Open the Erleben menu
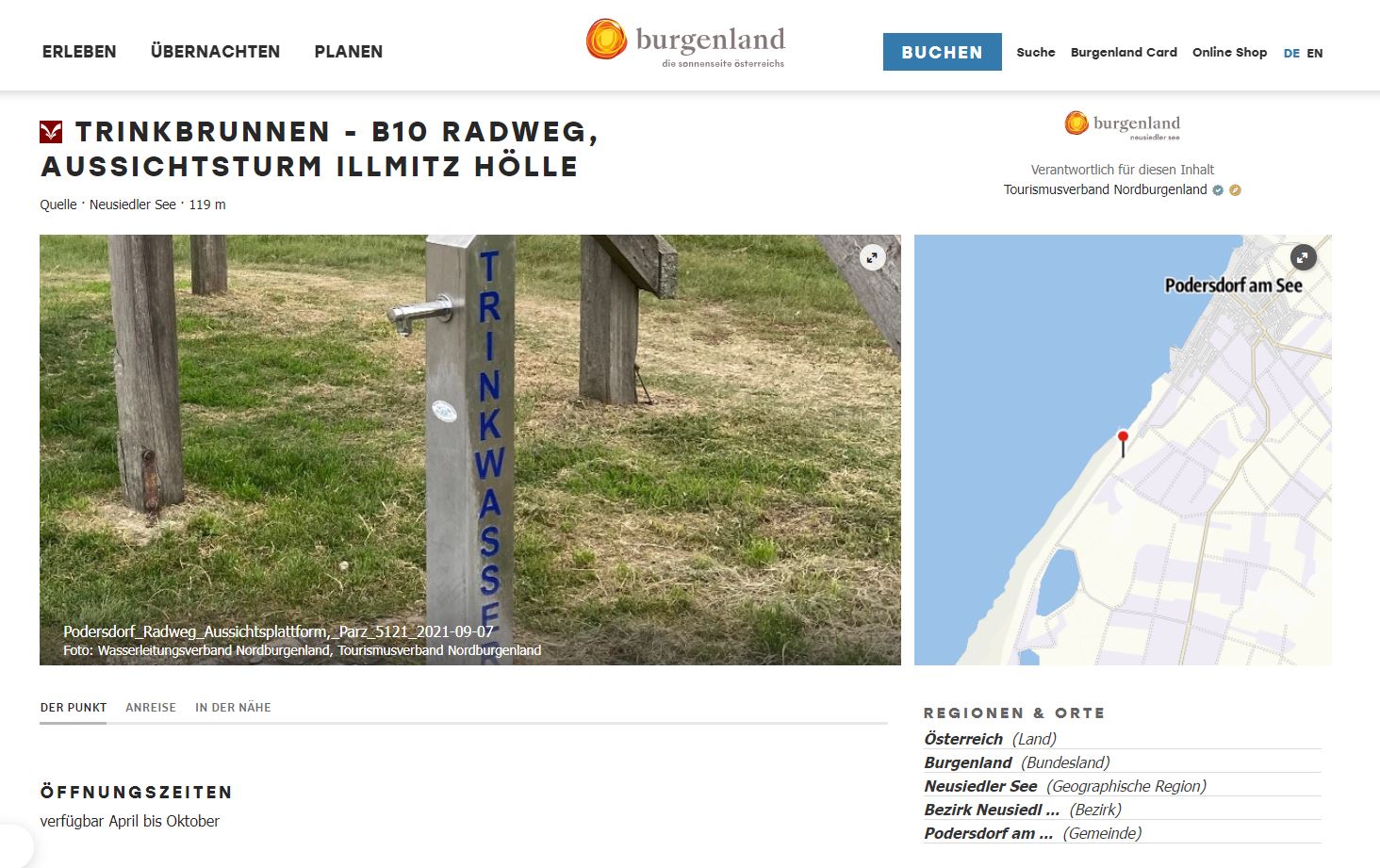This screenshot has height=868, width=1380. point(79,52)
